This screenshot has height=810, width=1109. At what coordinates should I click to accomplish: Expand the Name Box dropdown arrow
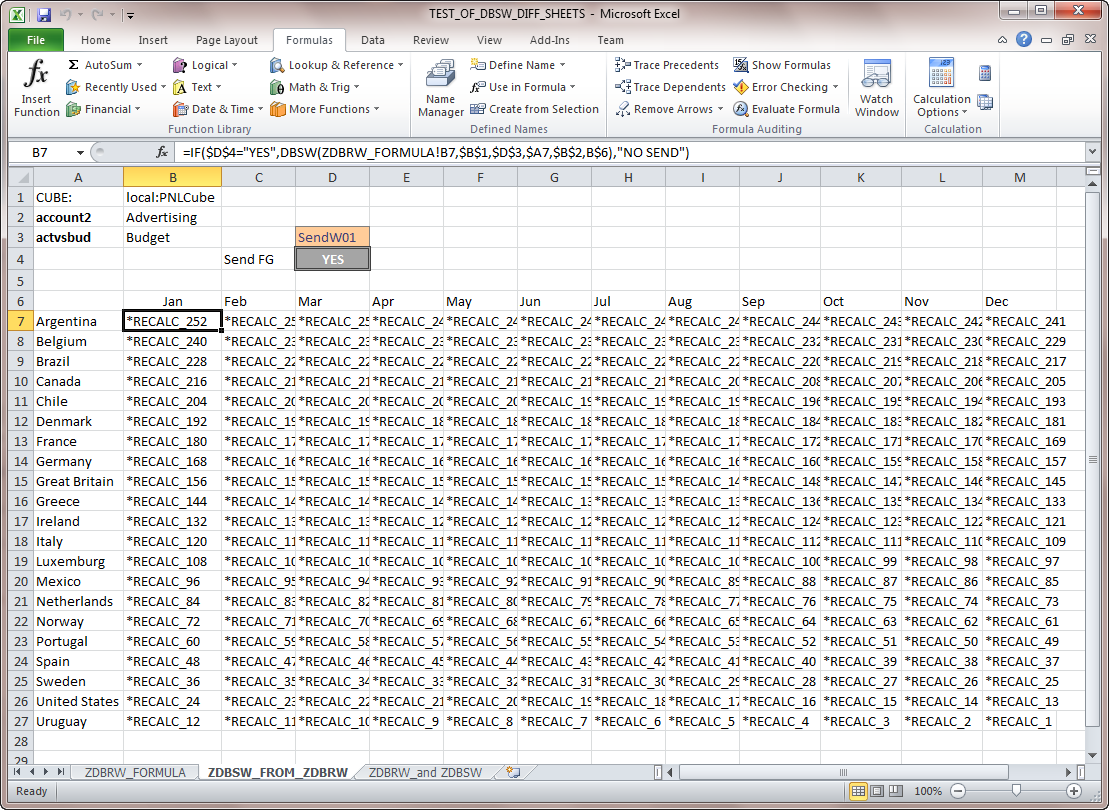tap(81, 152)
